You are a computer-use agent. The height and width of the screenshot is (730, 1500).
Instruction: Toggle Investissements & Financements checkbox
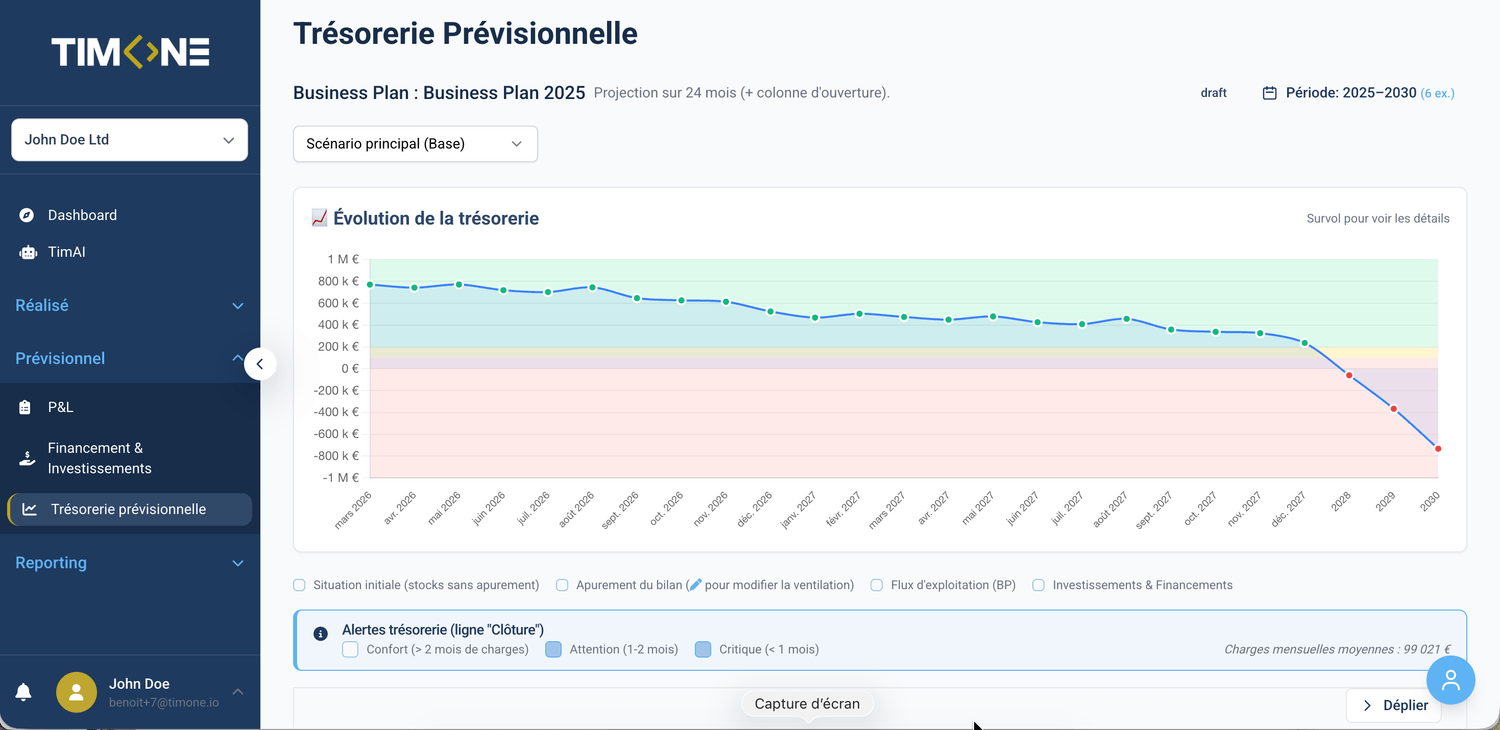pyautogui.click(x=1039, y=585)
